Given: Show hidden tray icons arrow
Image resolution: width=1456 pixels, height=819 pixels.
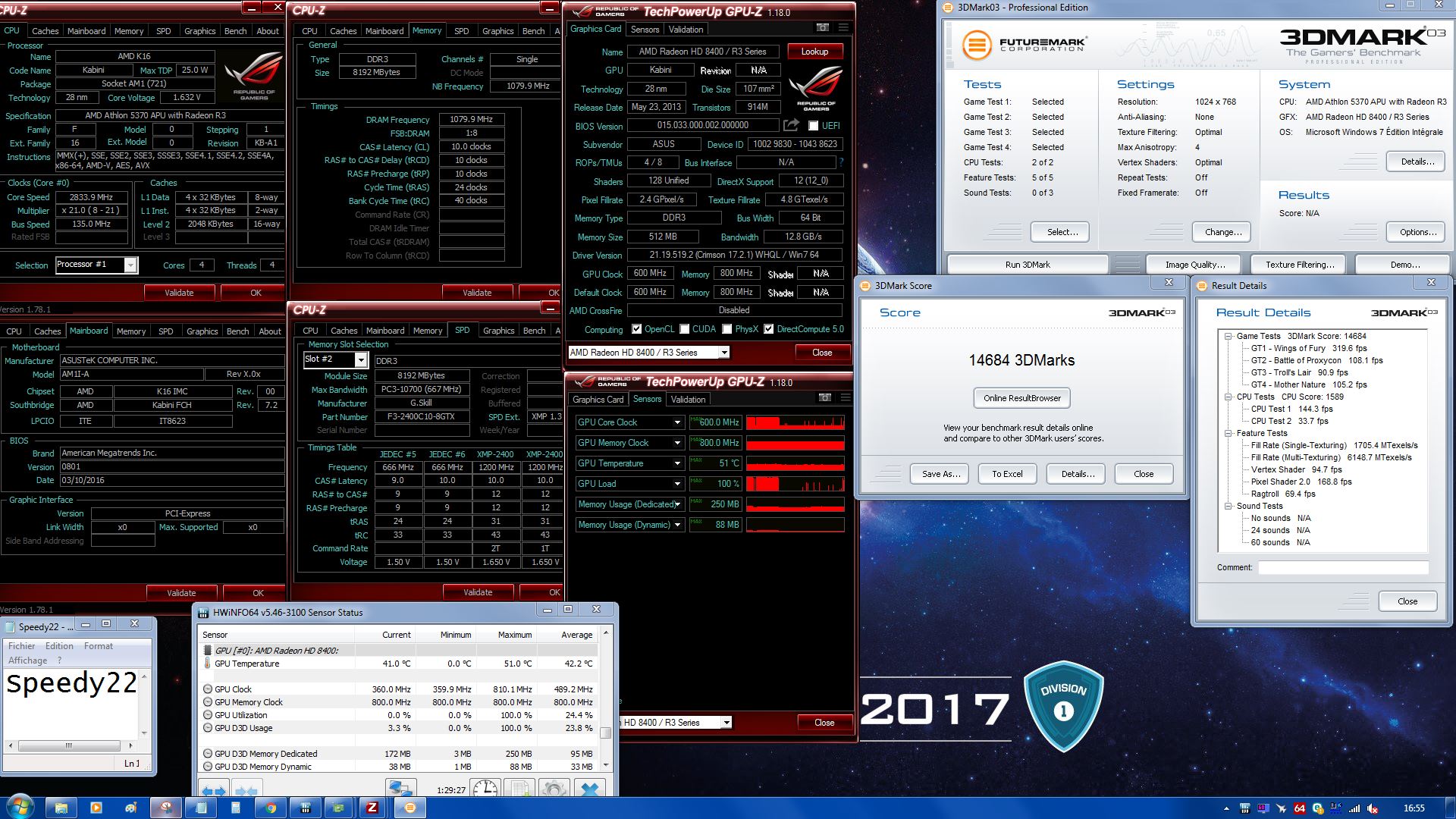Looking at the screenshot, I should pos(1226,808).
